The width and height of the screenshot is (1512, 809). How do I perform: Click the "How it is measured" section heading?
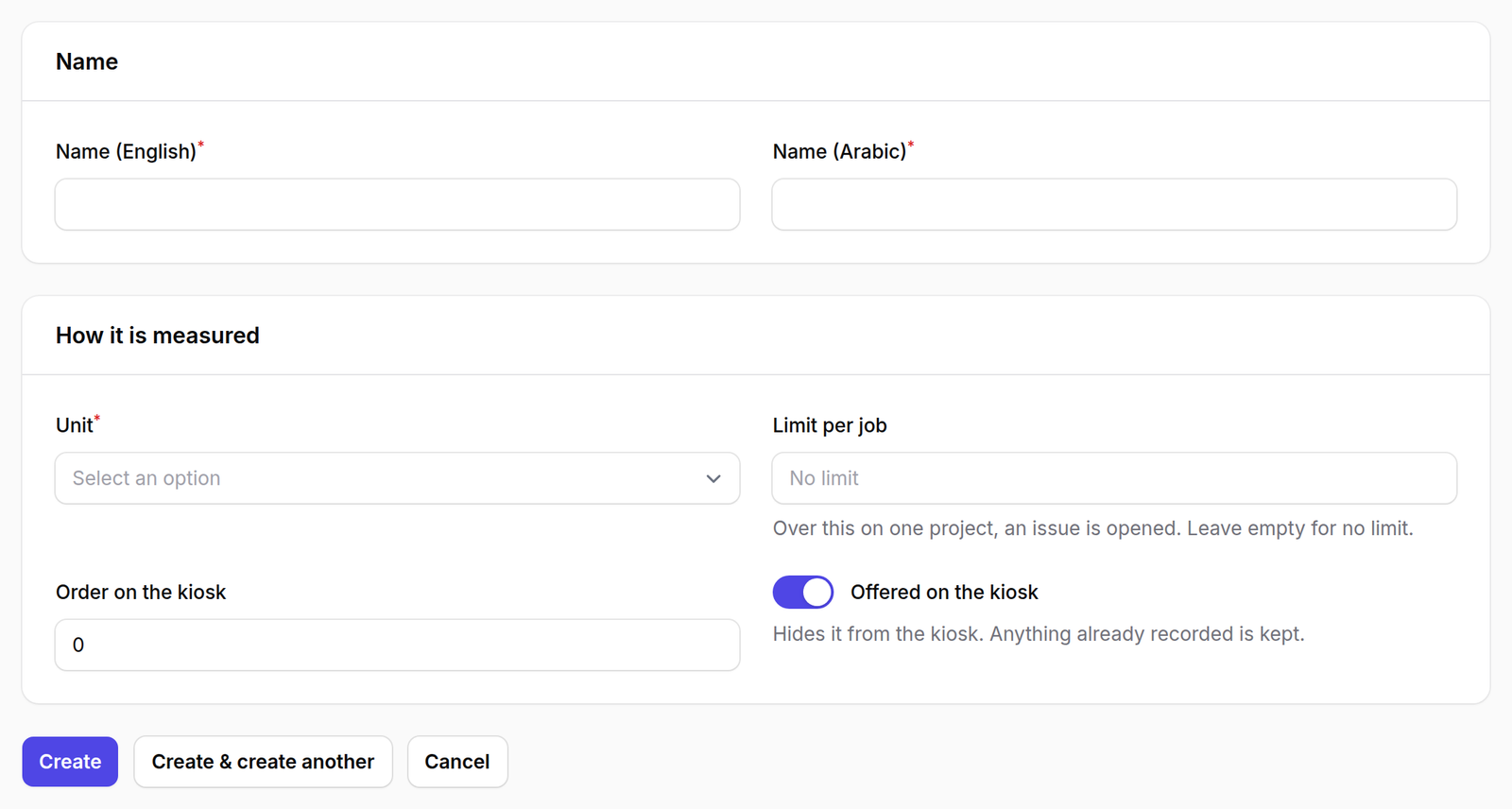point(158,336)
